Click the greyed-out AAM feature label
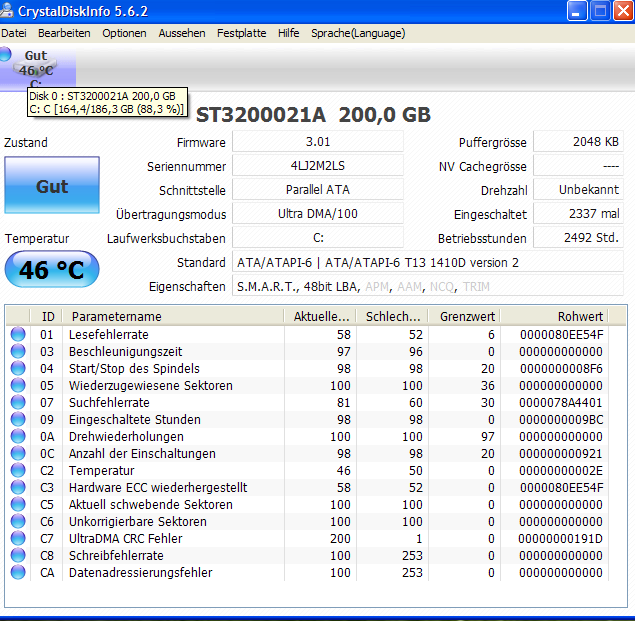The image size is (635, 621). [x=409, y=287]
